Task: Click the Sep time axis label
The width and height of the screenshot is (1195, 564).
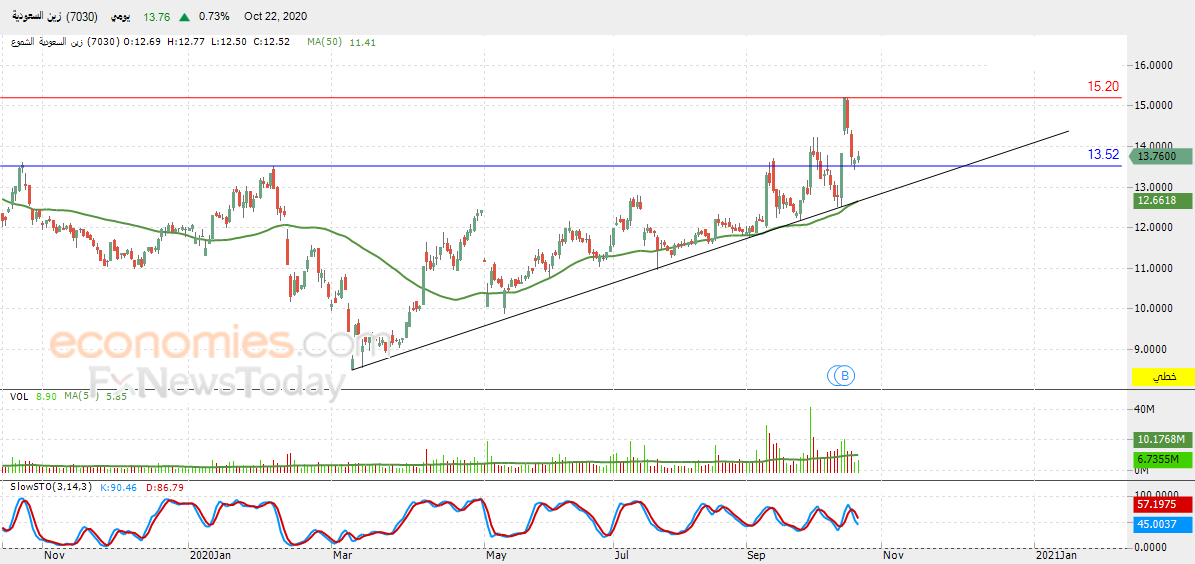Action: (x=757, y=556)
